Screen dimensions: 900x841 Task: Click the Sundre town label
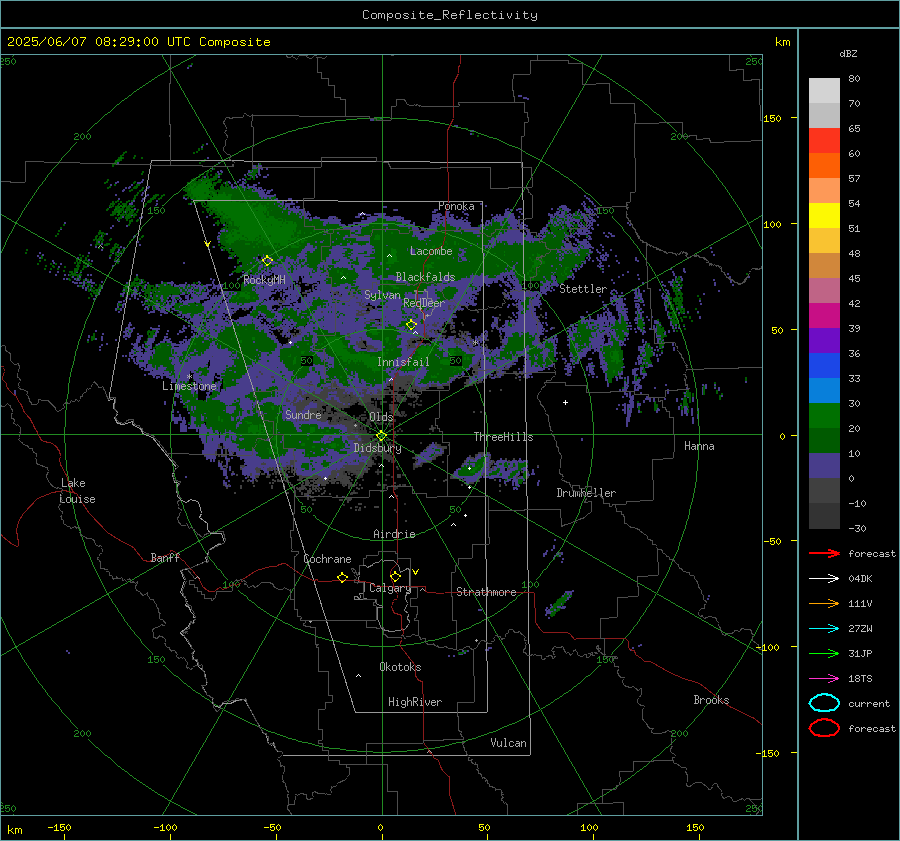[303, 414]
